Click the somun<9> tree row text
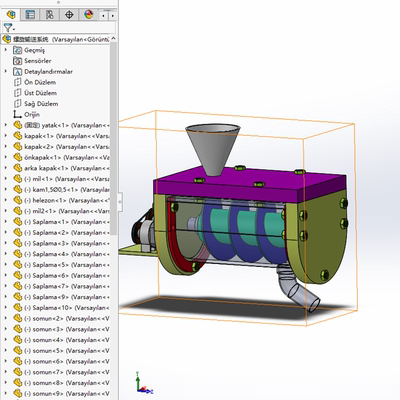Screen dimensions: 400x400 pyautogui.click(x=67, y=393)
